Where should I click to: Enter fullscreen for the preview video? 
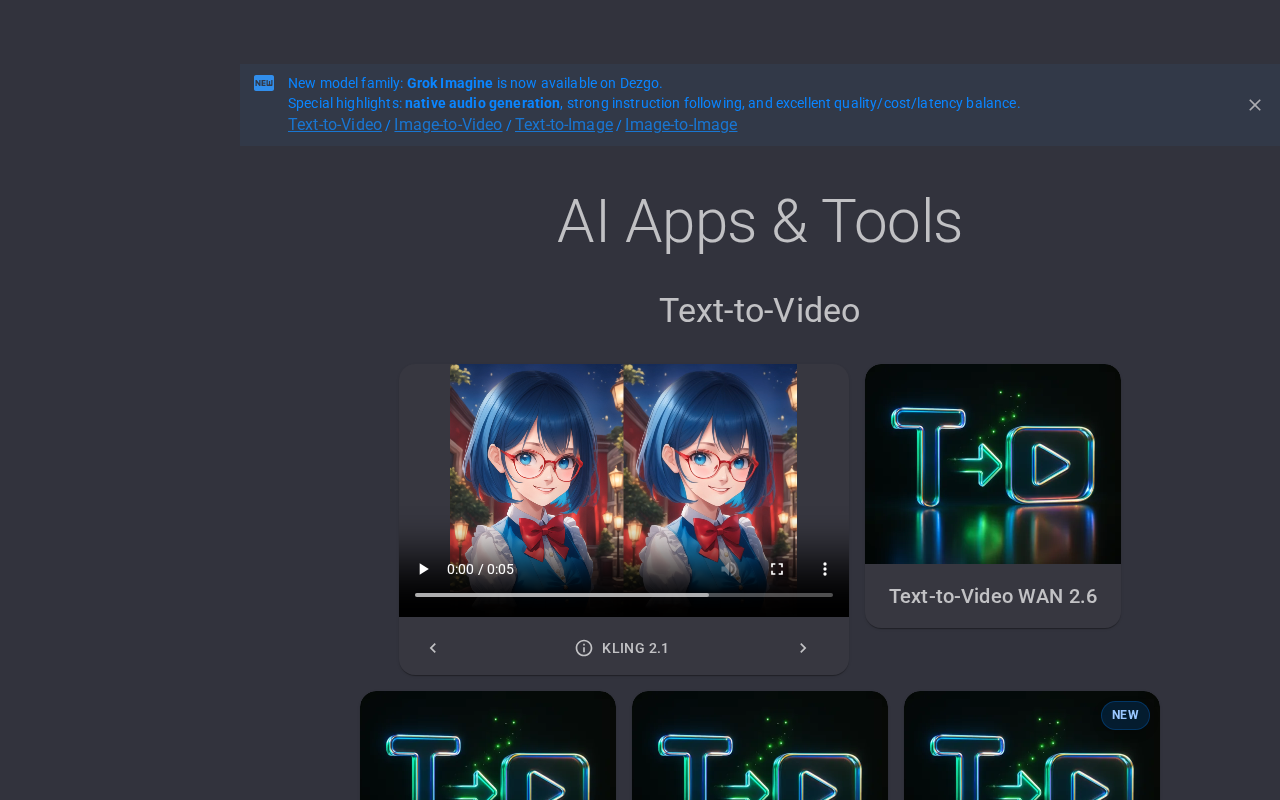click(x=777, y=569)
